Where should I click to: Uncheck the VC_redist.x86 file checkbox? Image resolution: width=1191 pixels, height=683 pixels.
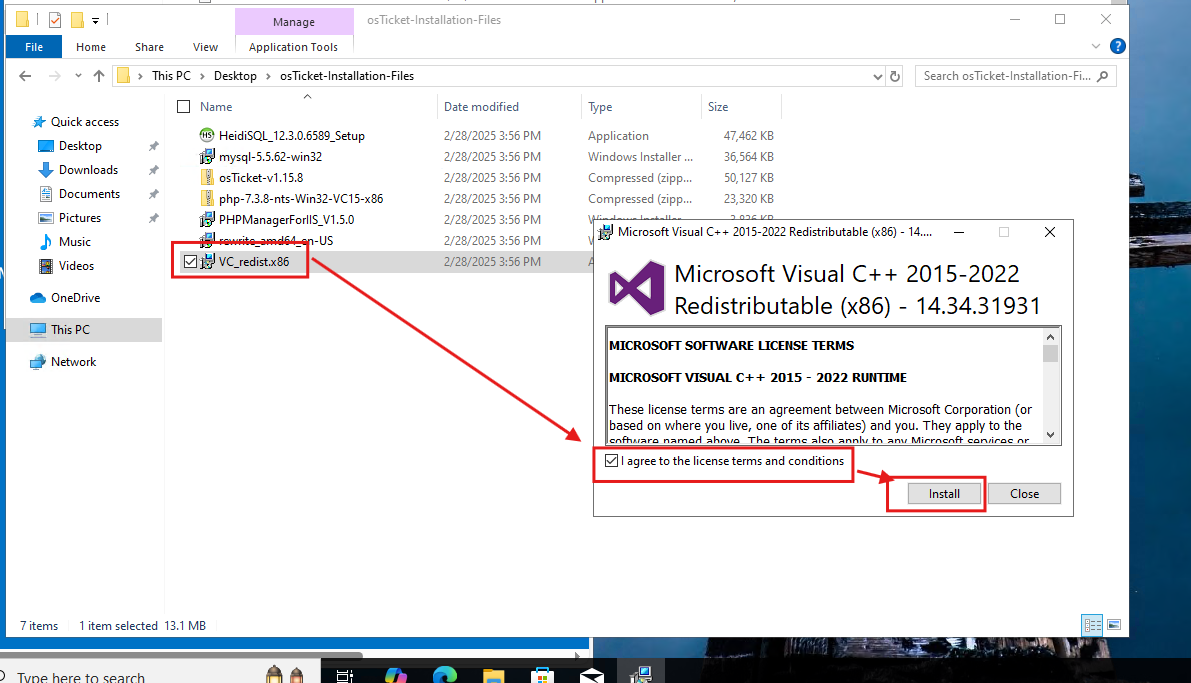[190, 261]
